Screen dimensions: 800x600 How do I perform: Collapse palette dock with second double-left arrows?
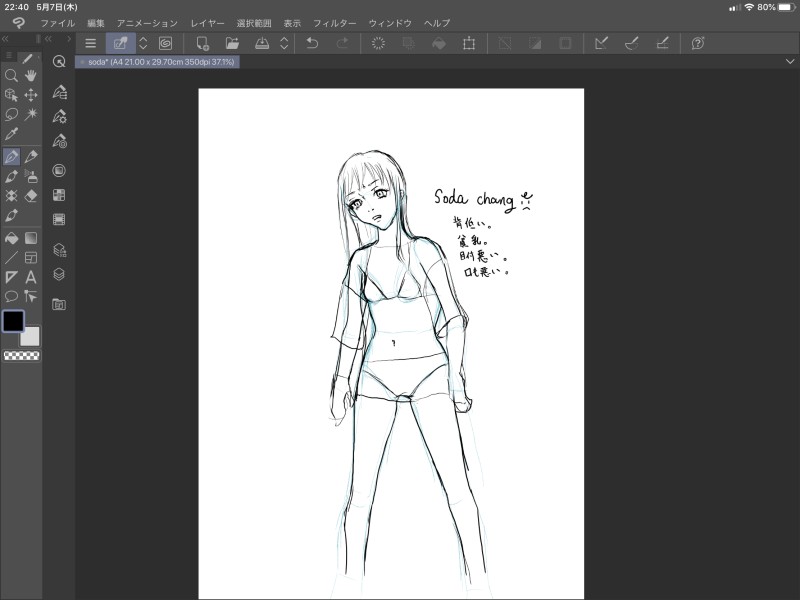[x=48, y=39]
